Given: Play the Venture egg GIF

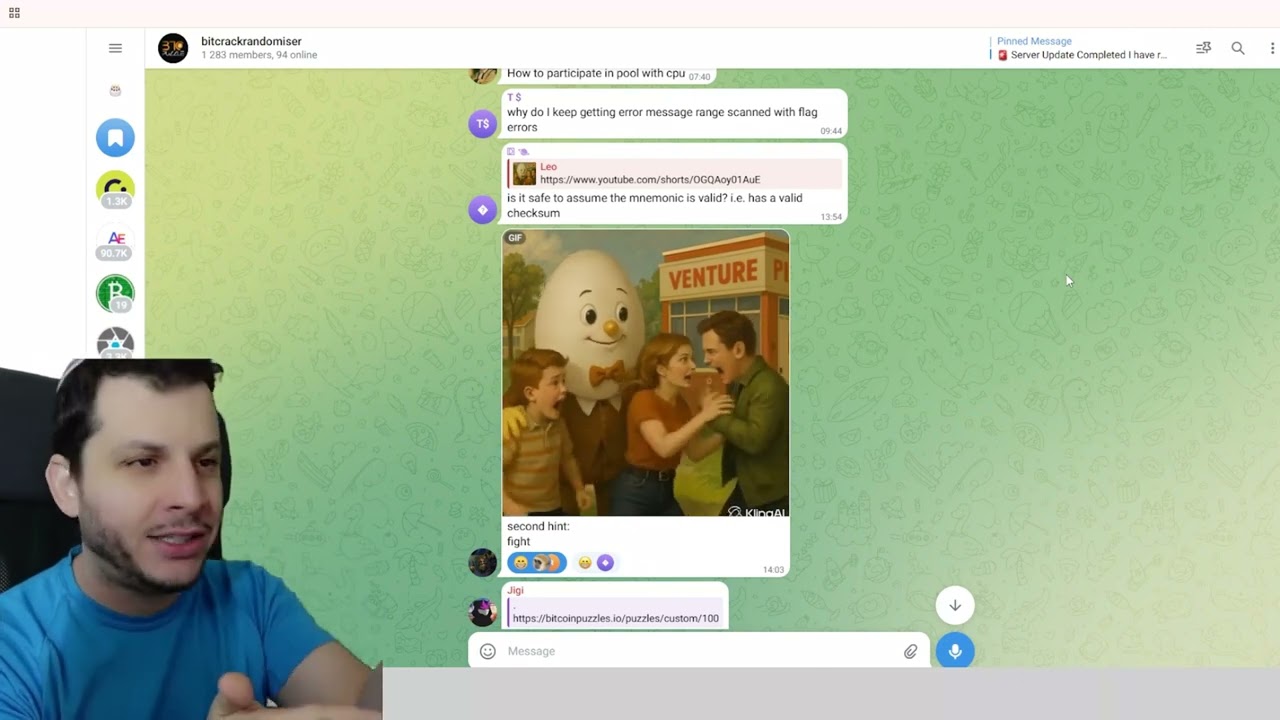Looking at the screenshot, I should click(x=645, y=373).
